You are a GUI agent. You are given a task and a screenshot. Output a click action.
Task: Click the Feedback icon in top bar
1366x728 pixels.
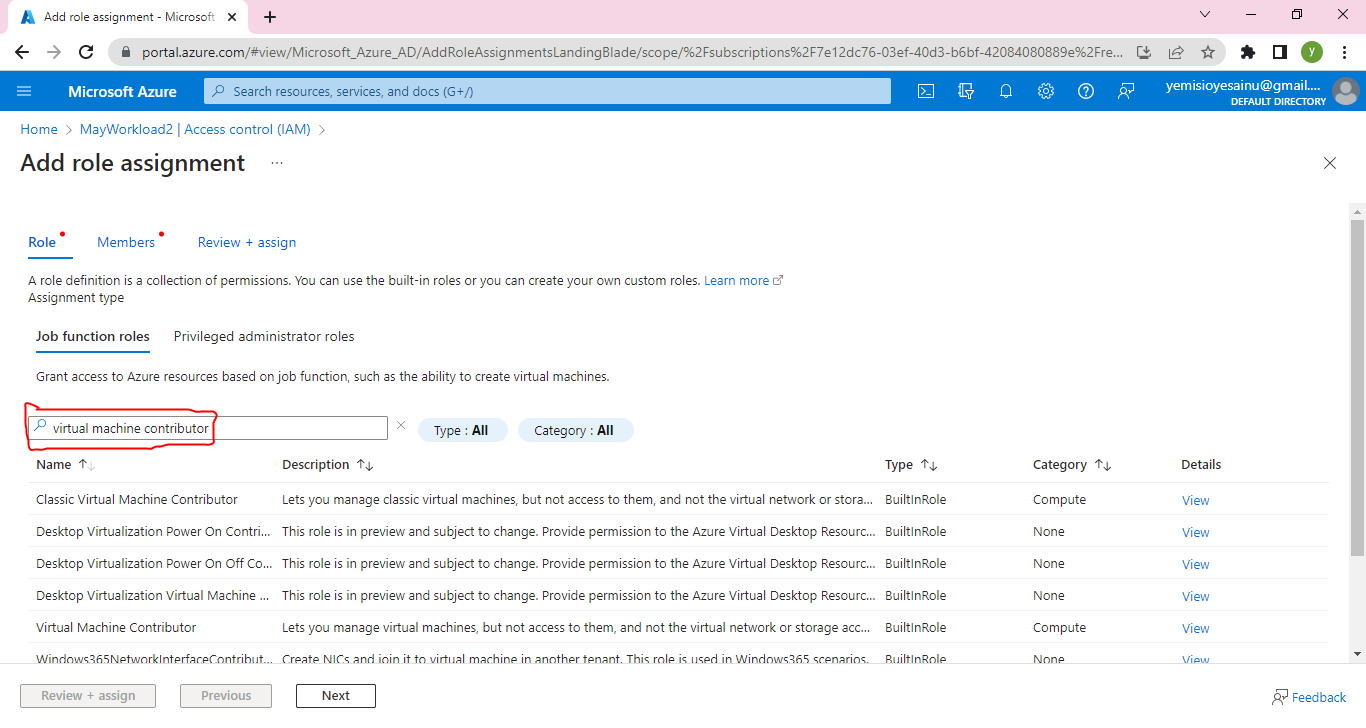point(1126,91)
